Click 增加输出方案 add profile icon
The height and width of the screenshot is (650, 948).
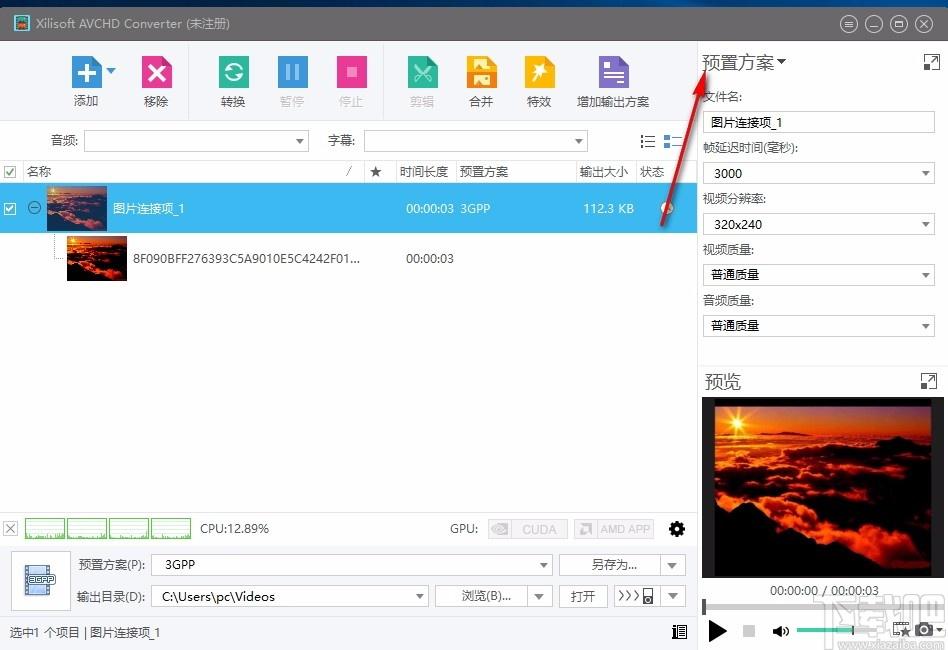[x=614, y=73]
